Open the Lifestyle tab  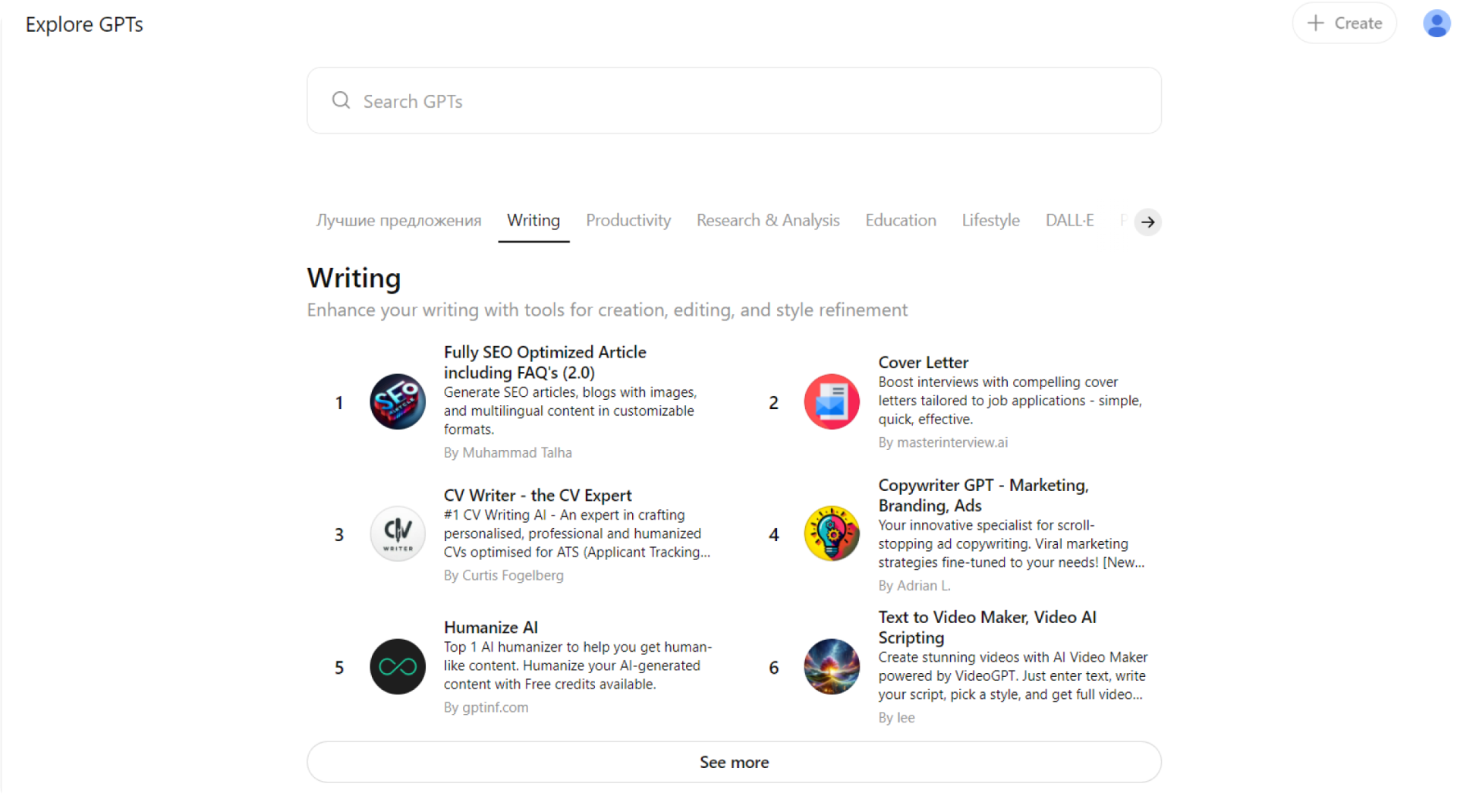pos(990,220)
